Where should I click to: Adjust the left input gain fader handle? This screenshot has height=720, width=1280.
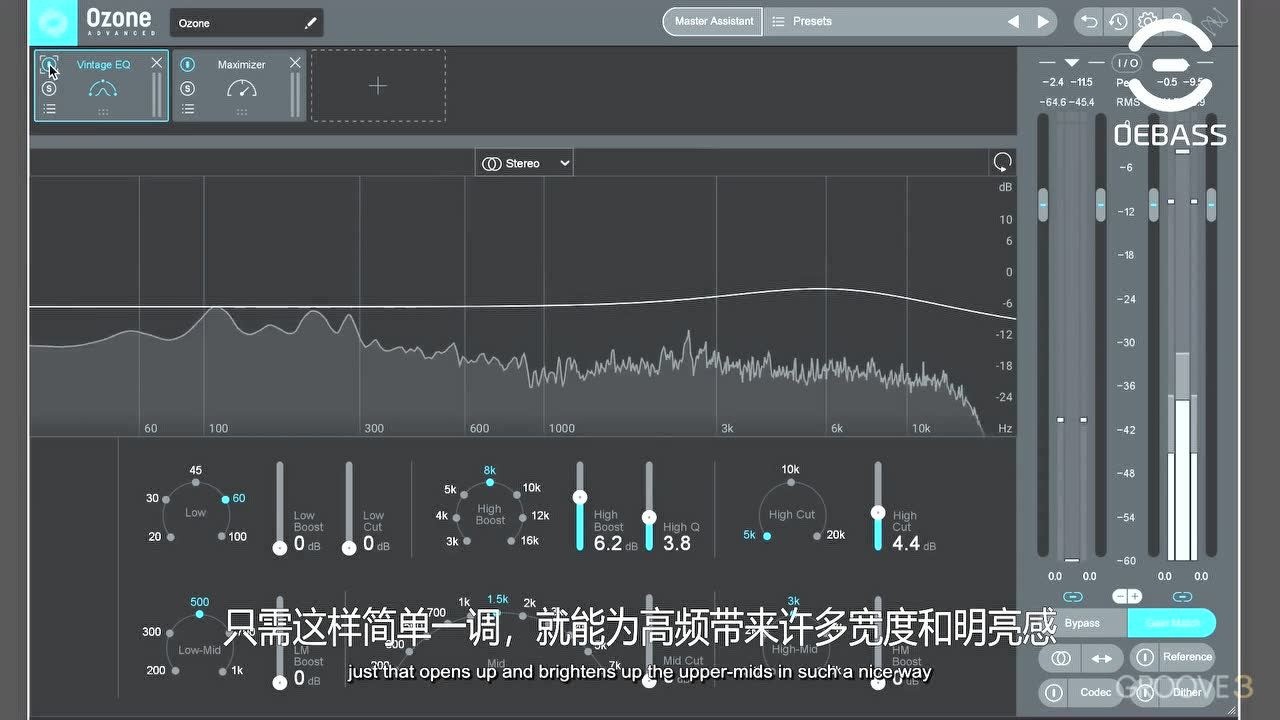point(1043,205)
